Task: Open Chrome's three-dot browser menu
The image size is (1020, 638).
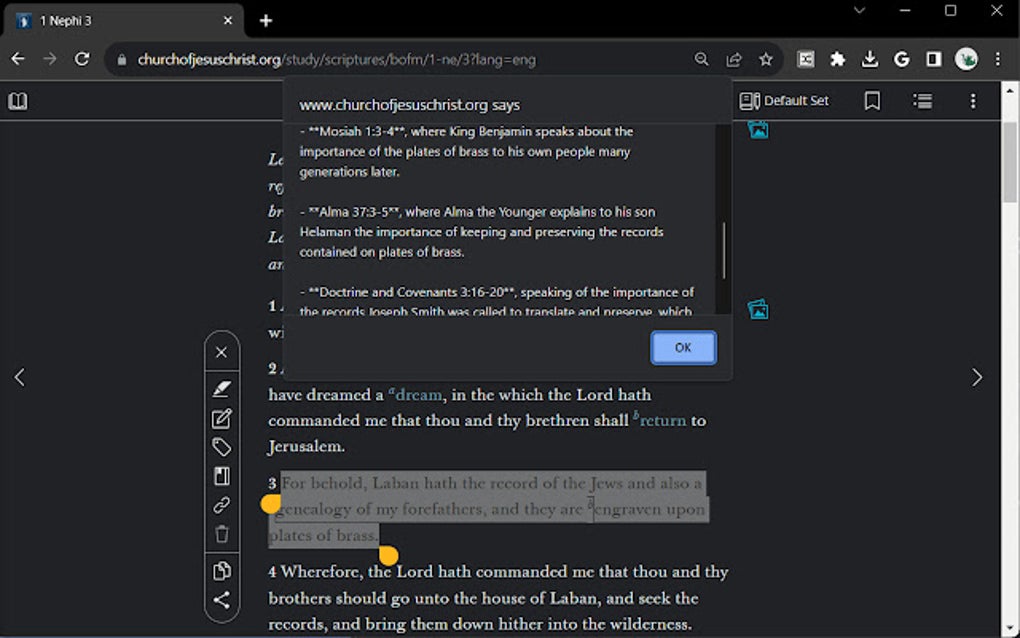Action: 997,59
